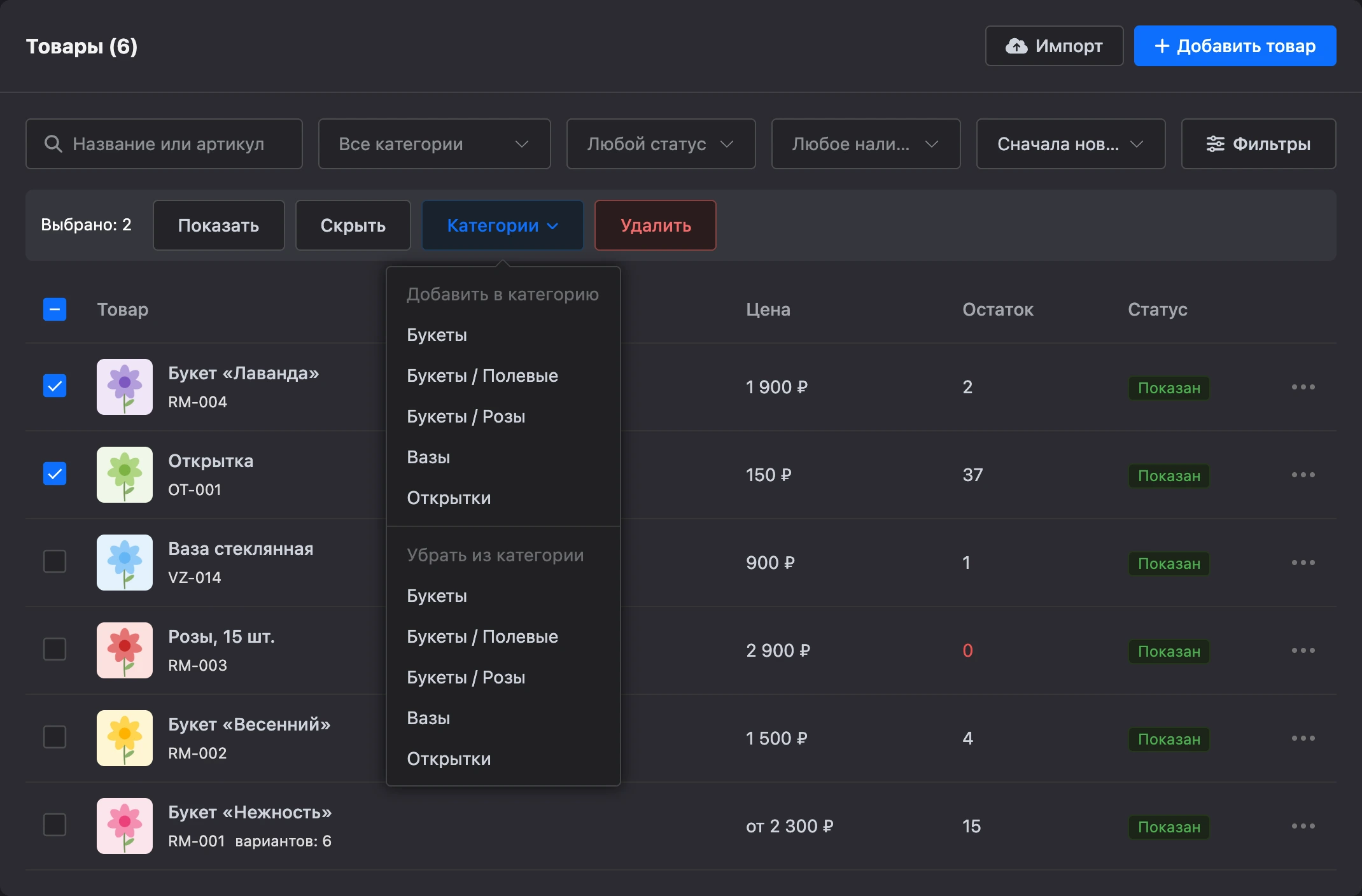The width and height of the screenshot is (1362, 896).
Task: Click the Добавить товар button
Action: coord(1235,46)
